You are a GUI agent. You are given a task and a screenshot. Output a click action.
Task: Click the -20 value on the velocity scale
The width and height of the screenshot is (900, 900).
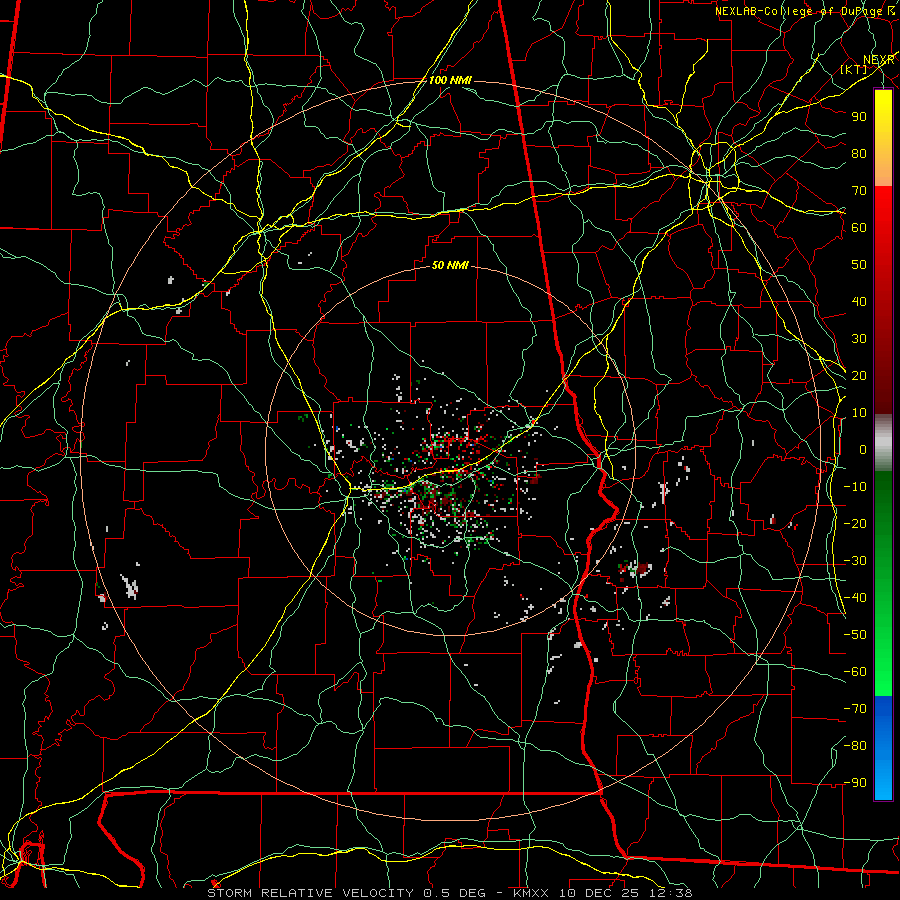855,523
